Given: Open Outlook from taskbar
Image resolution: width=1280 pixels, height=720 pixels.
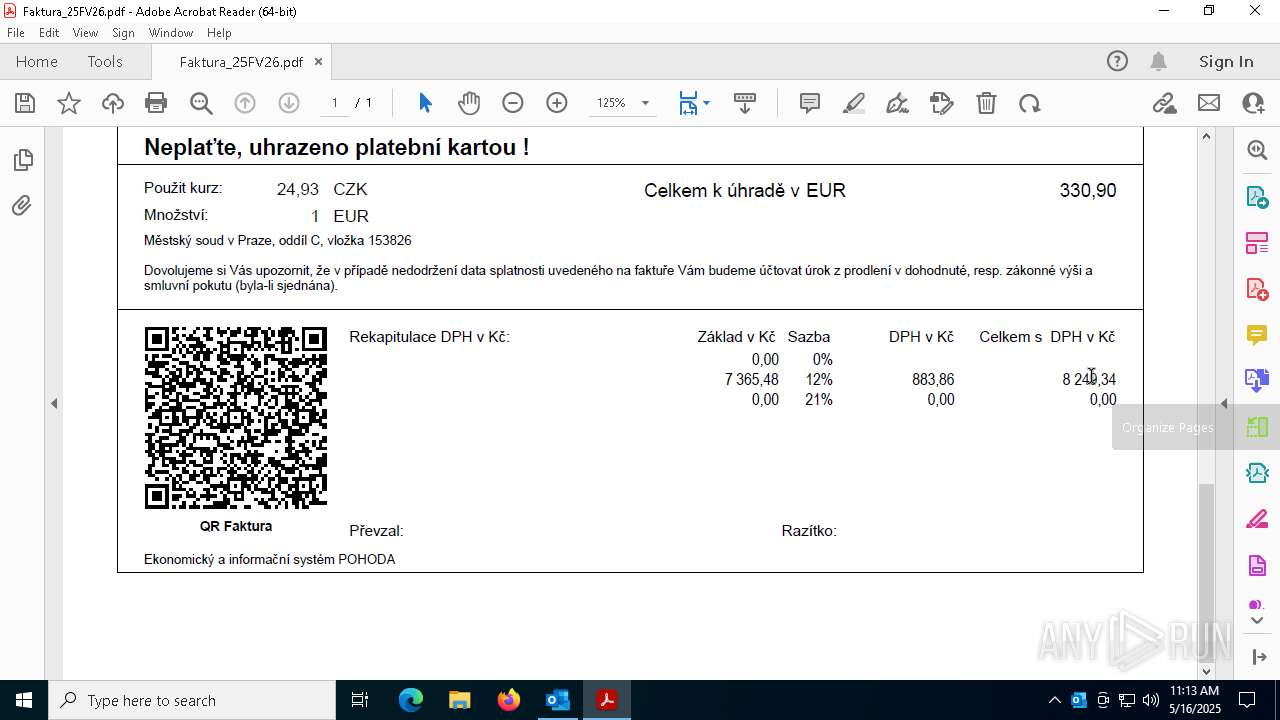Looking at the screenshot, I should [x=557, y=700].
